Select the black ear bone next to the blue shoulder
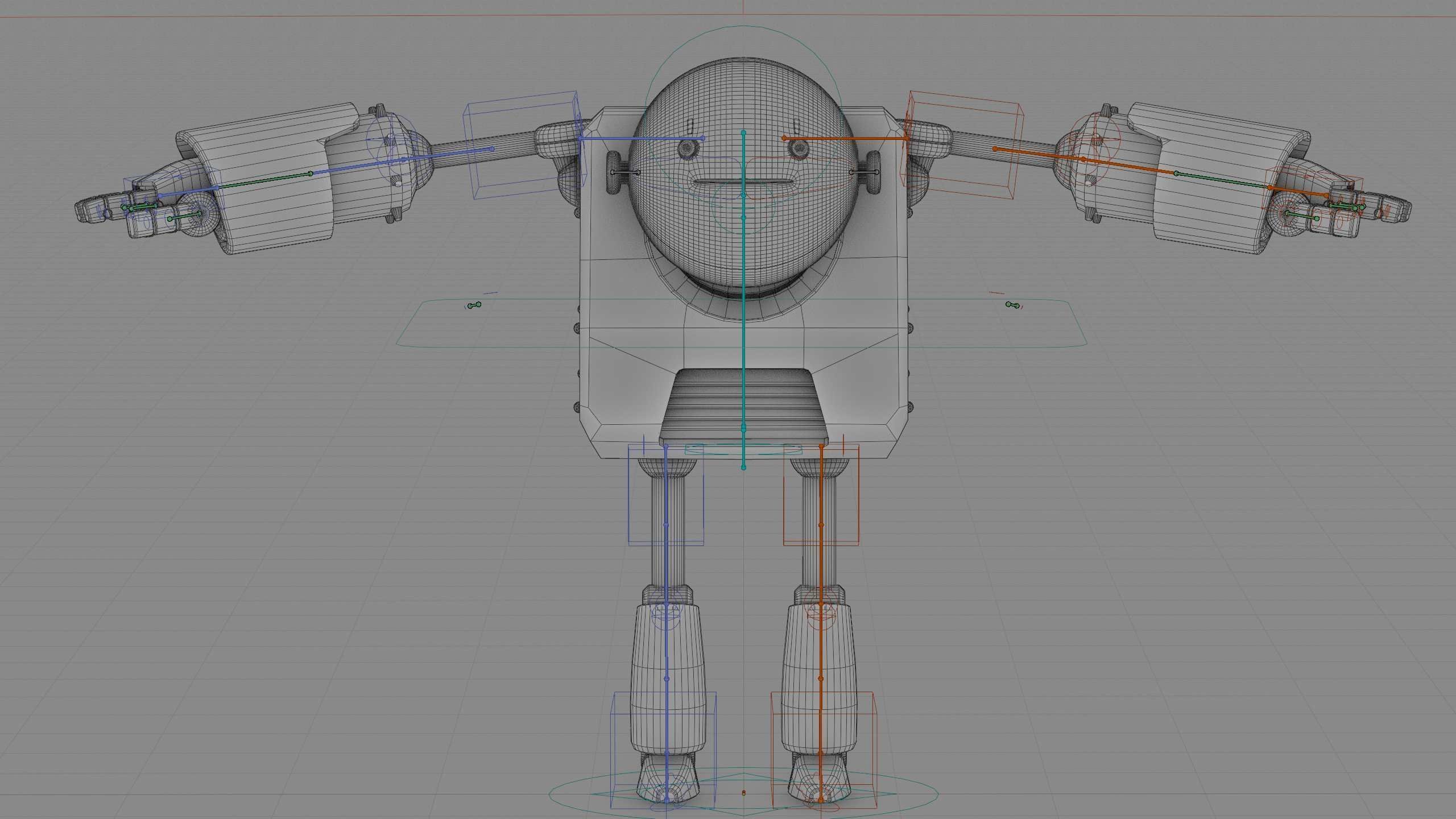This screenshot has width=1456, height=819. [x=624, y=172]
